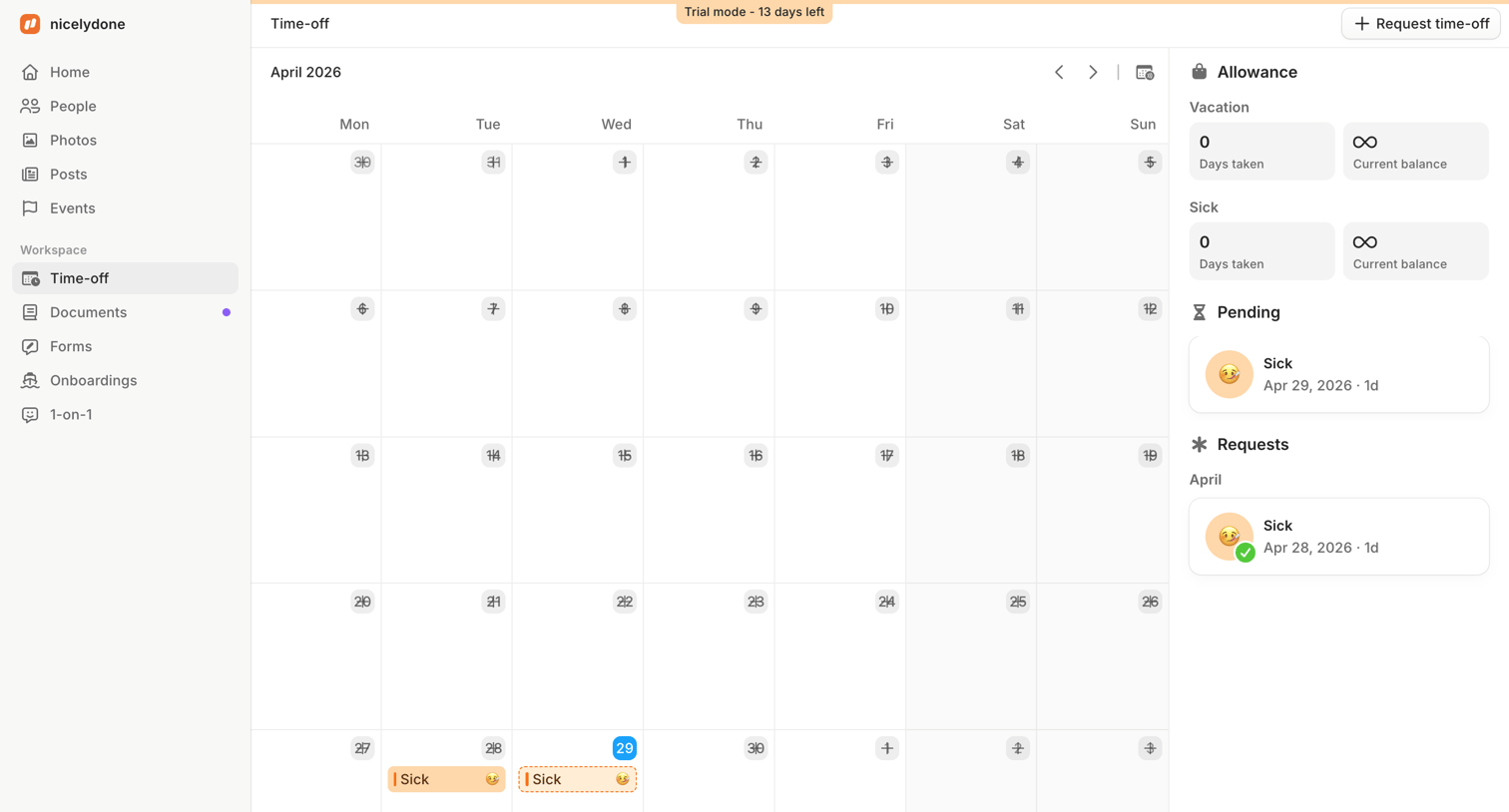
Task: Click the Pending hourglass icon
Action: click(x=1200, y=312)
